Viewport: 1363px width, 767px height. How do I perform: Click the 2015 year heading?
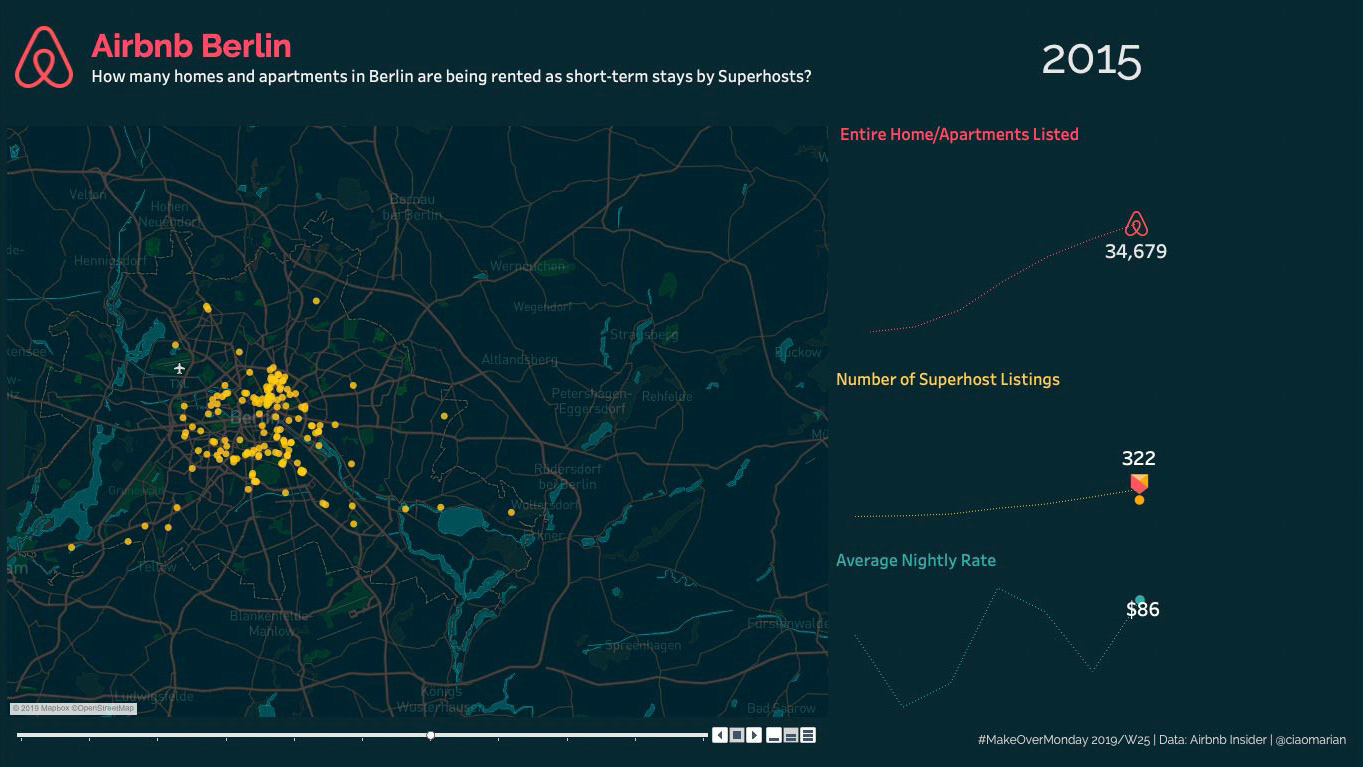1091,60
